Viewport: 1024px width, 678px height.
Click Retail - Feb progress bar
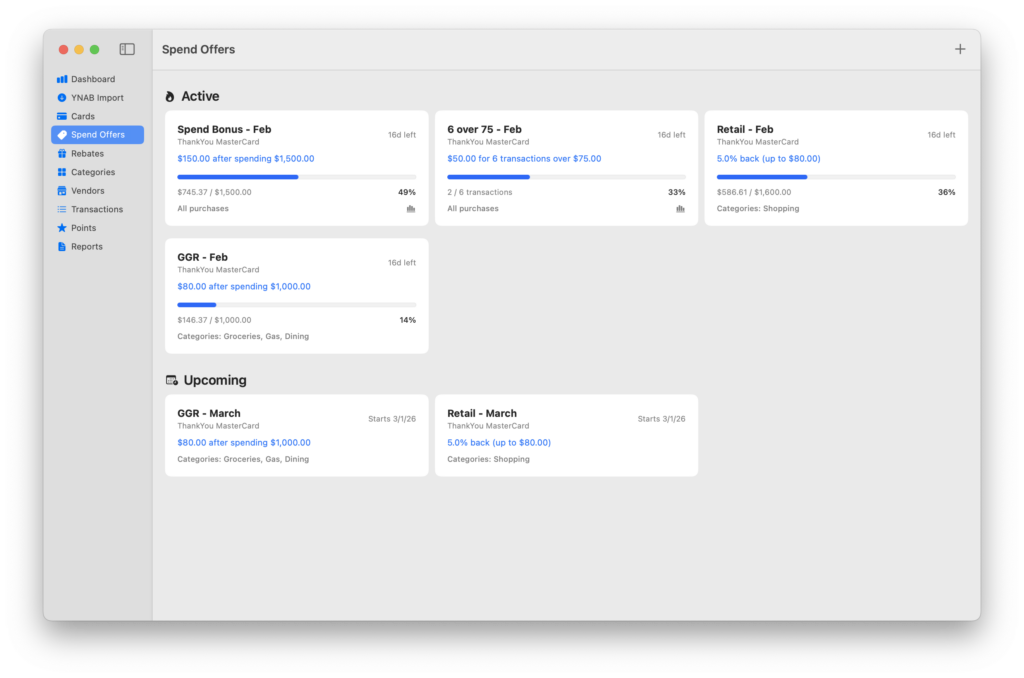tap(835, 177)
